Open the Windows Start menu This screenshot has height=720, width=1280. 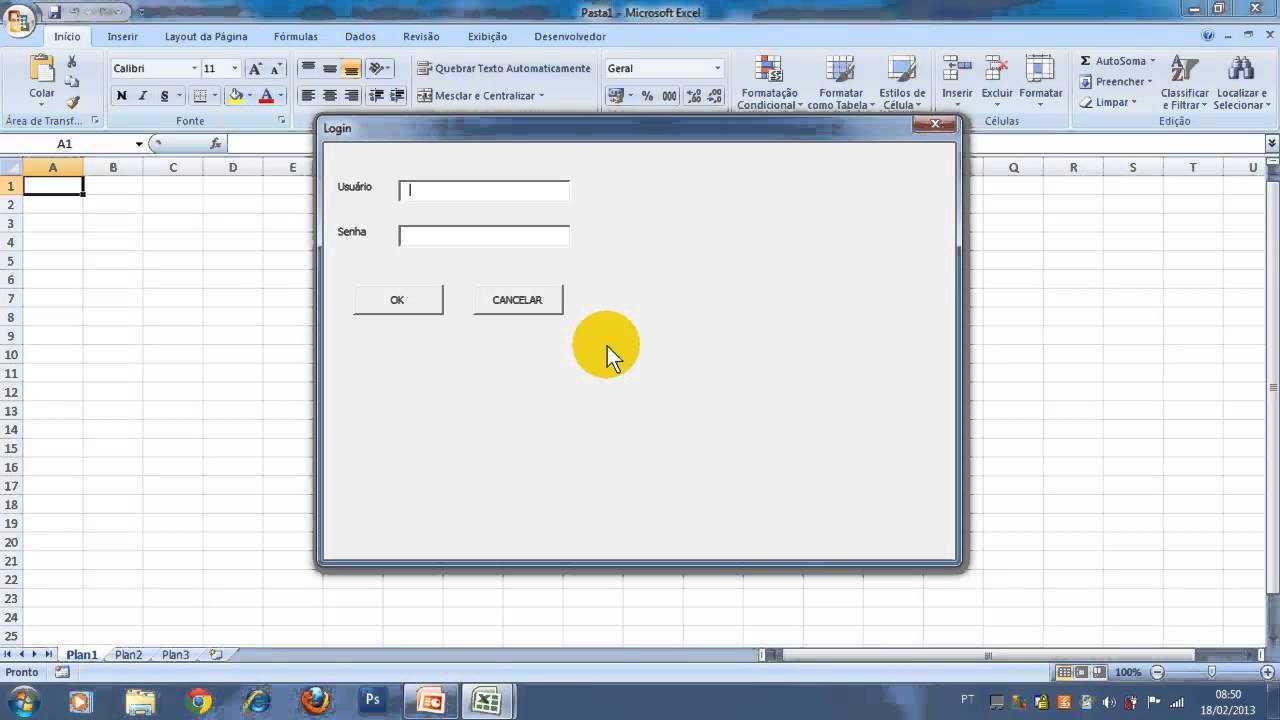pos(24,700)
